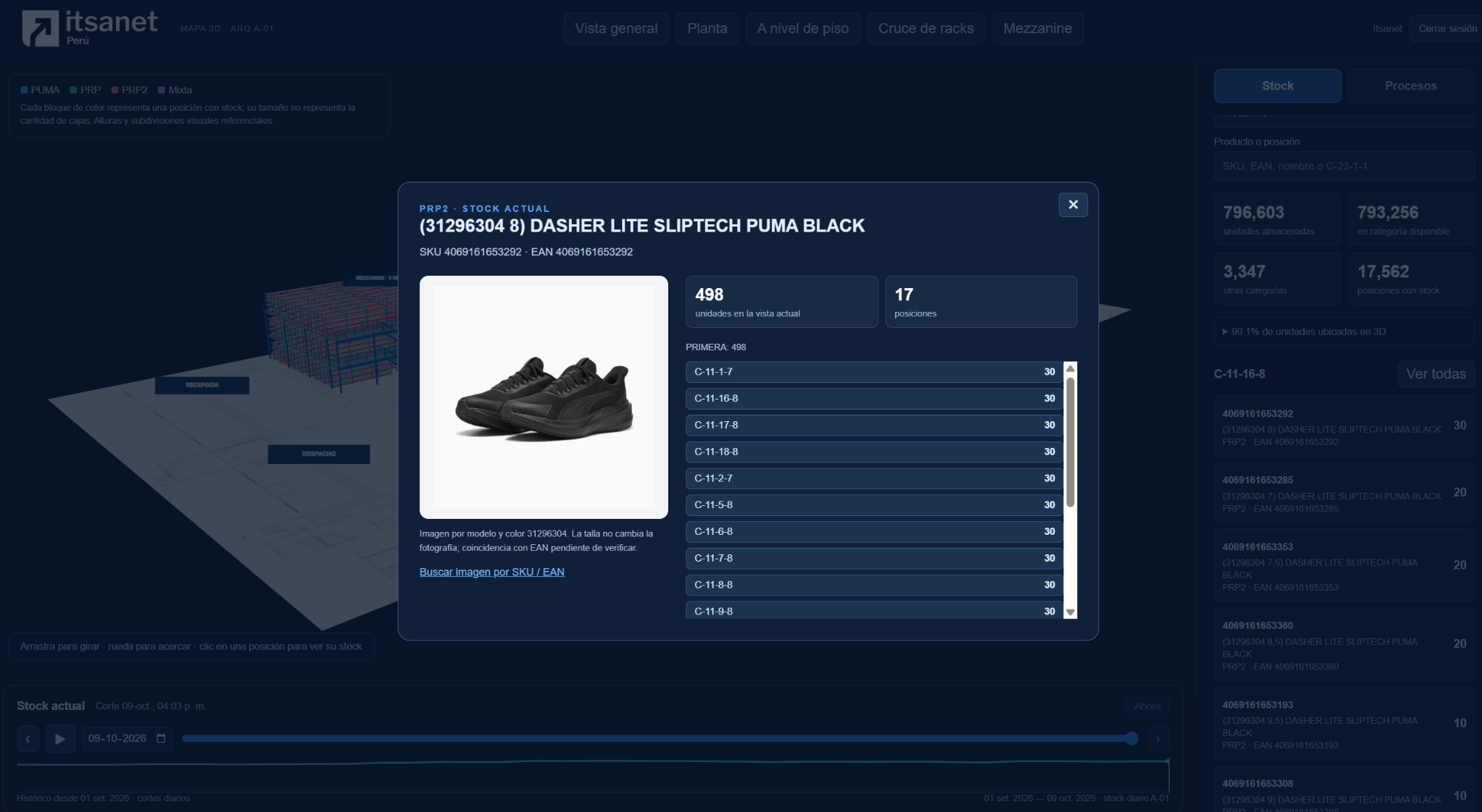Step back to previous day arrow

pyautogui.click(x=28, y=739)
